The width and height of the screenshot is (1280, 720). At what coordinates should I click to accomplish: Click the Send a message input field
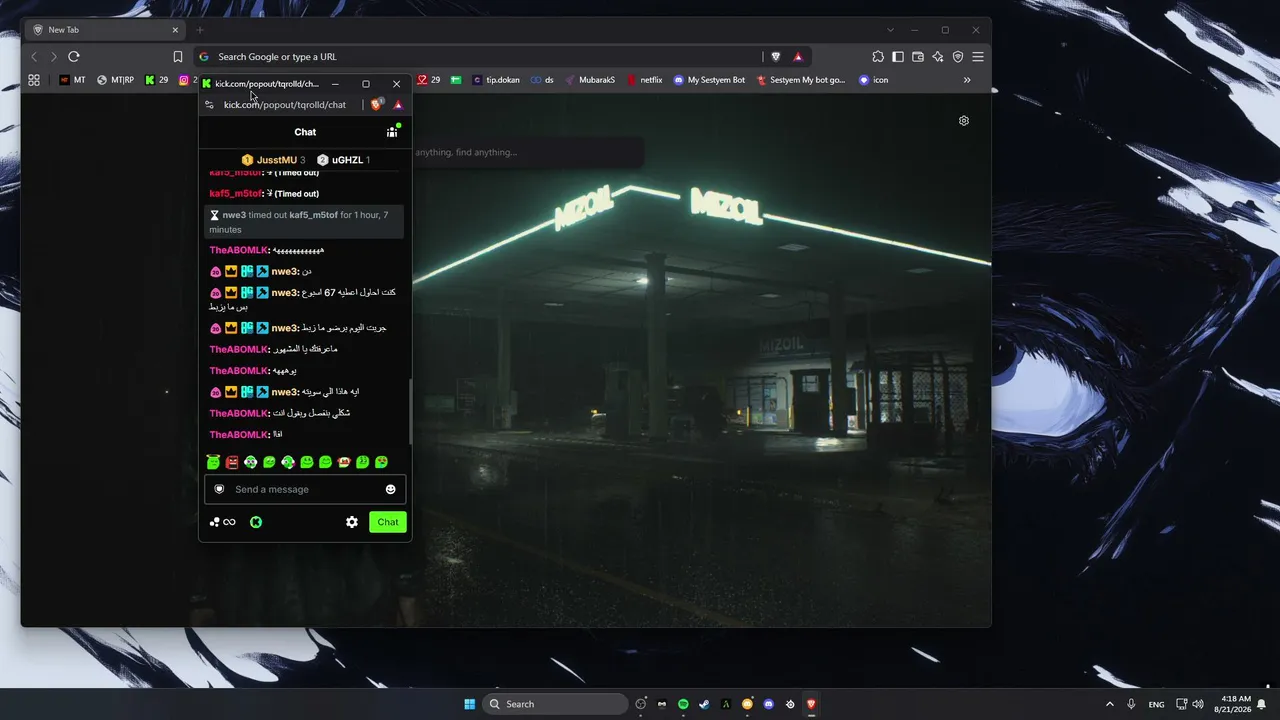point(305,489)
